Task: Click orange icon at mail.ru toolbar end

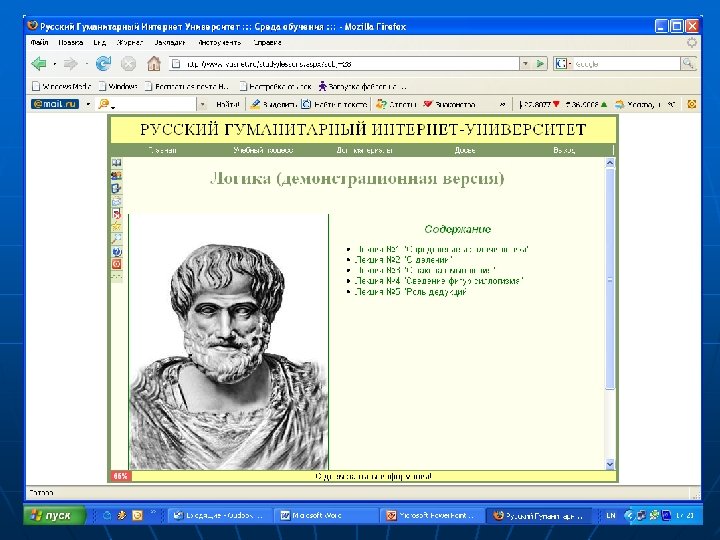Action: coord(692,105)
